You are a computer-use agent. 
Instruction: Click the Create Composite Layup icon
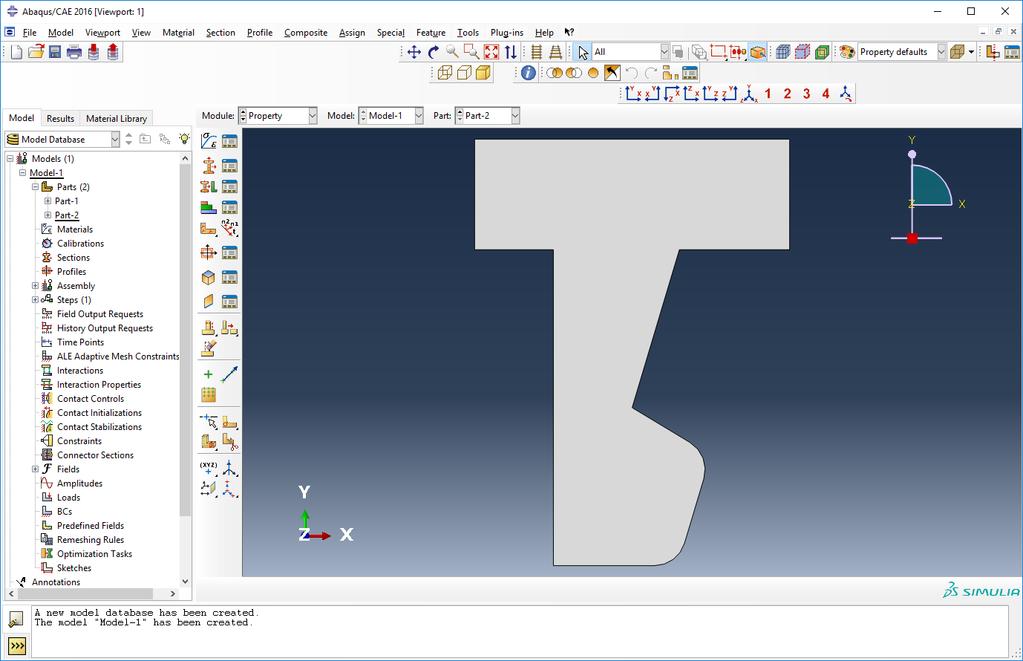[209, 208]
